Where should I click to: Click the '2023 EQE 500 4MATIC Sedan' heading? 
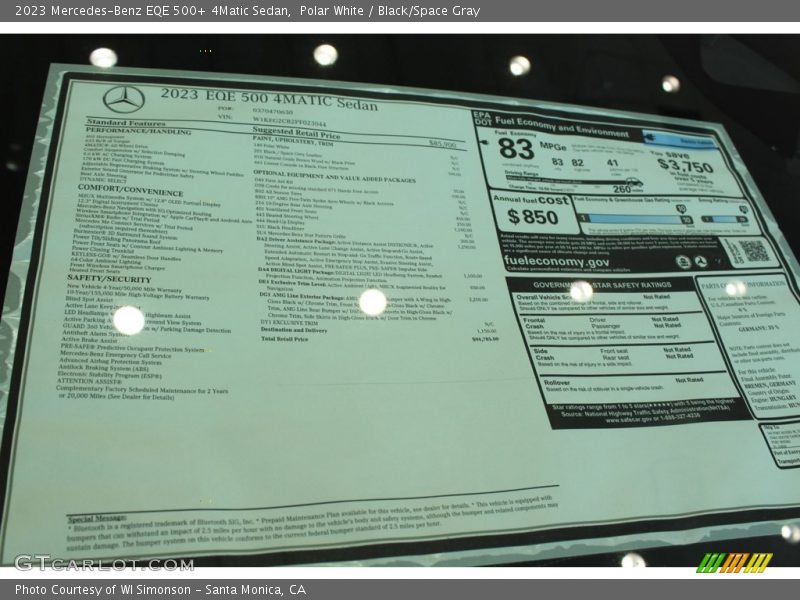[269, 98]
